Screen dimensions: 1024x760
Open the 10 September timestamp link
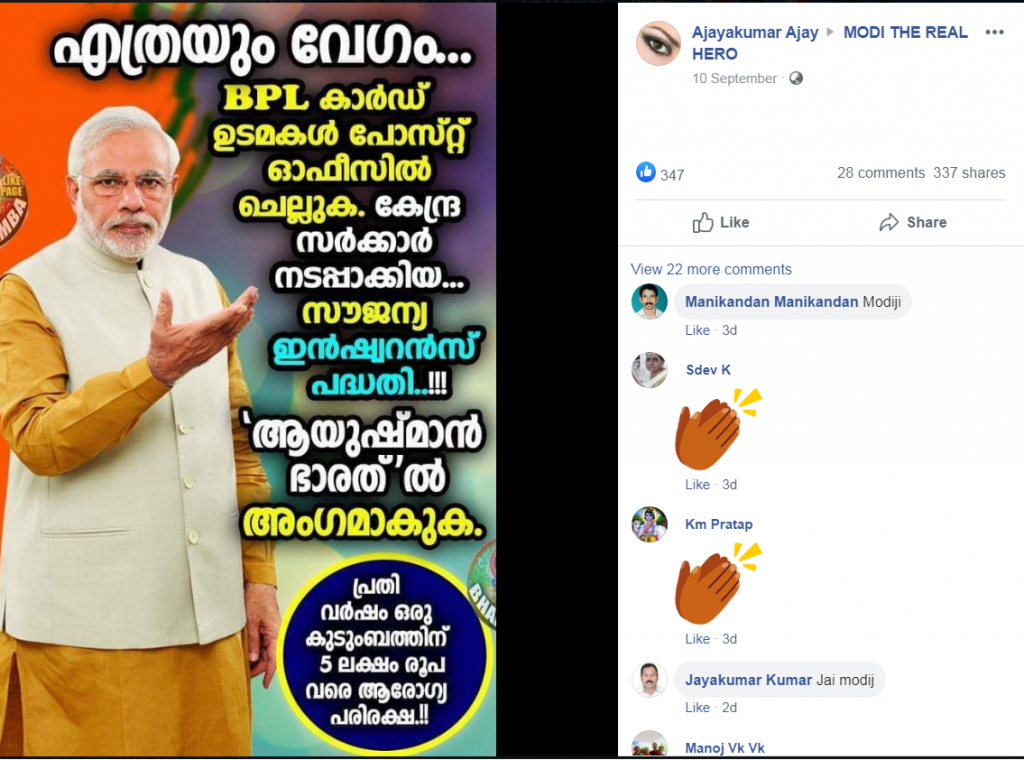click(x=734, y=78)
